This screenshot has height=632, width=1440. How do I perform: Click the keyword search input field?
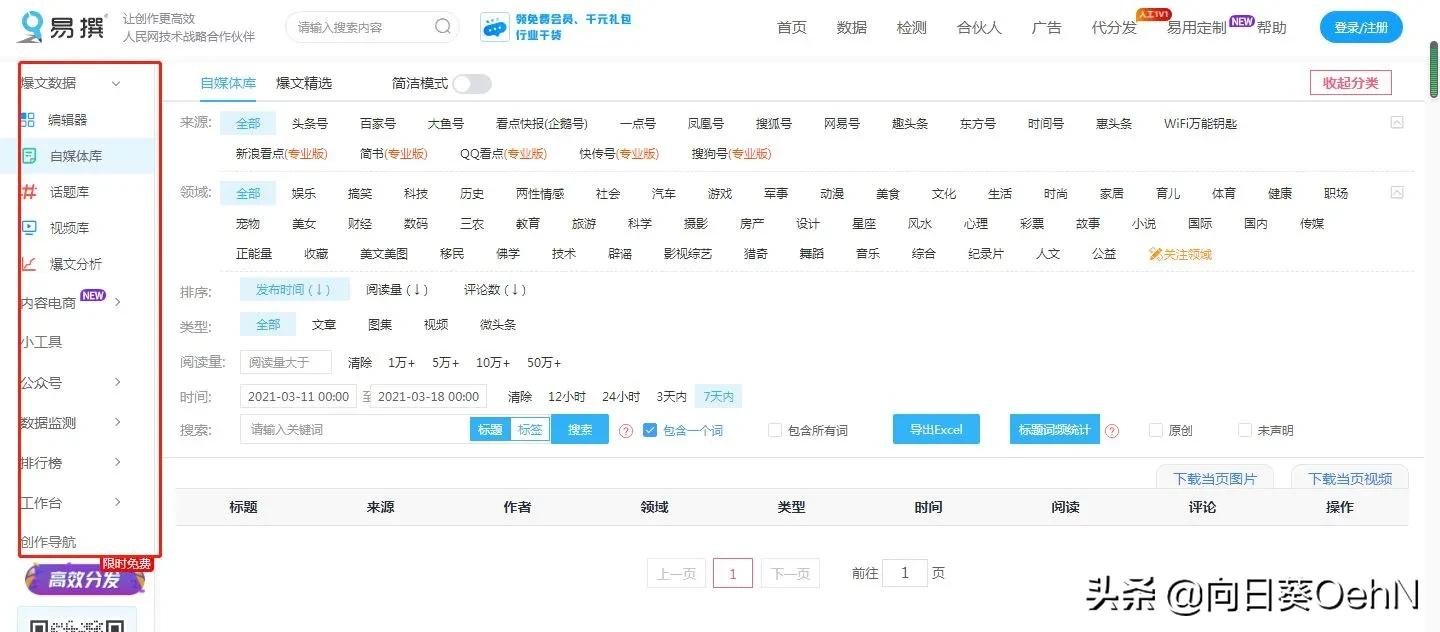tap(350, 429)
